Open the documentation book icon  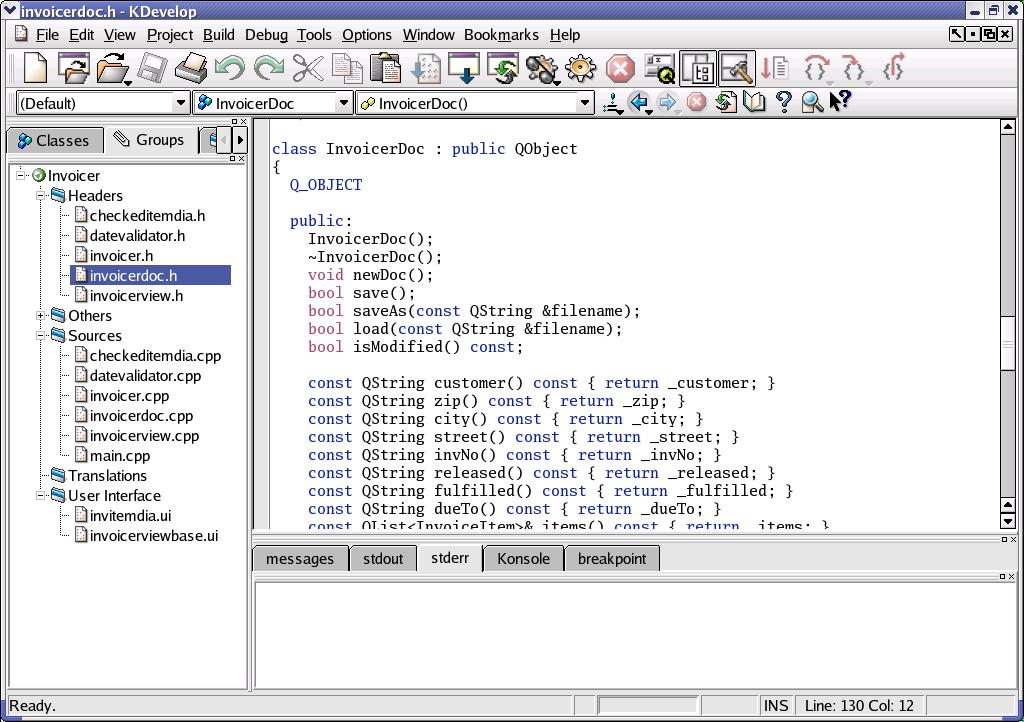point(754,102)
